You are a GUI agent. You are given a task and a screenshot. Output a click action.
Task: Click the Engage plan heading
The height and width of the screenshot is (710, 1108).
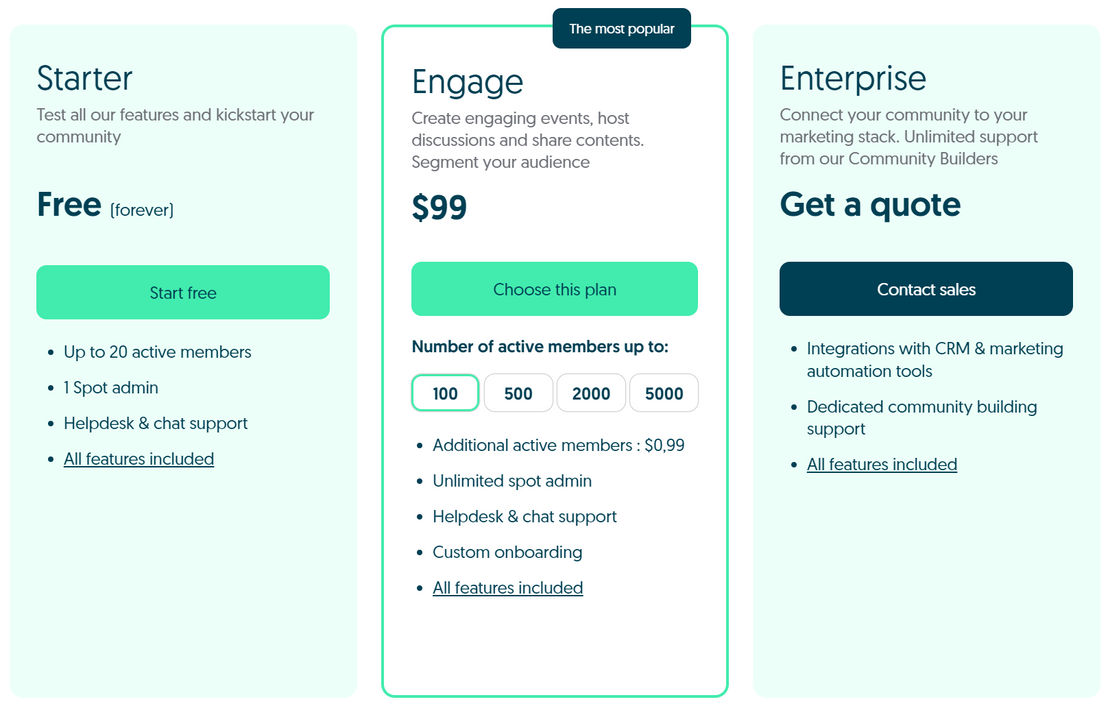tap(468, 83)
